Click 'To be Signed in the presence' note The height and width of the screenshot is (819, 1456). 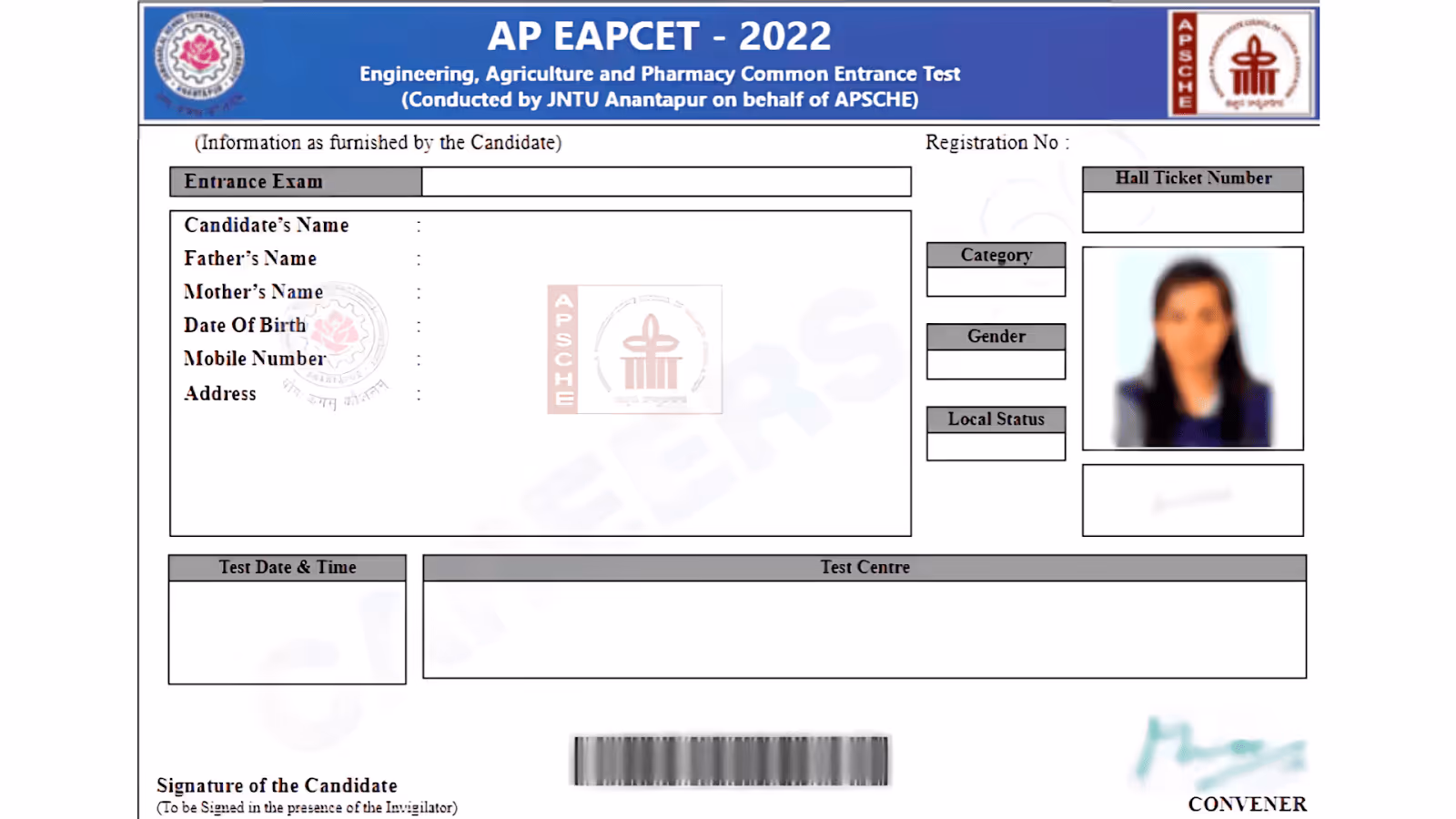[x=307, y=807]
